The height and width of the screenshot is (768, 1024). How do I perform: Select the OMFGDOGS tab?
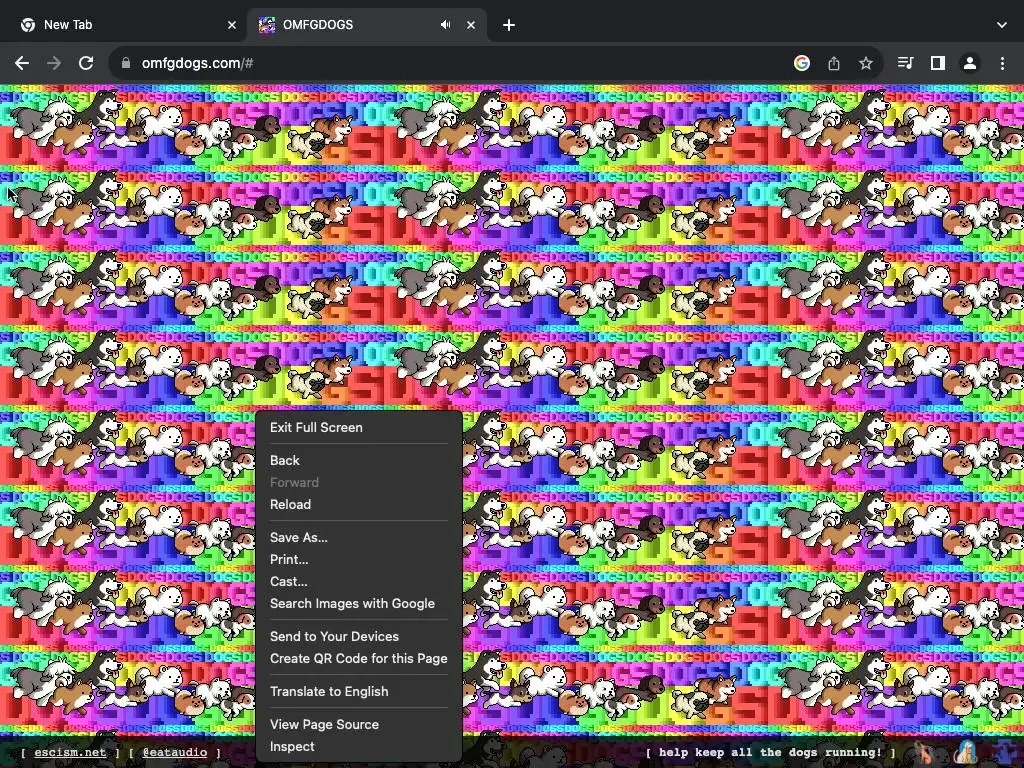(x=366, y=25)
